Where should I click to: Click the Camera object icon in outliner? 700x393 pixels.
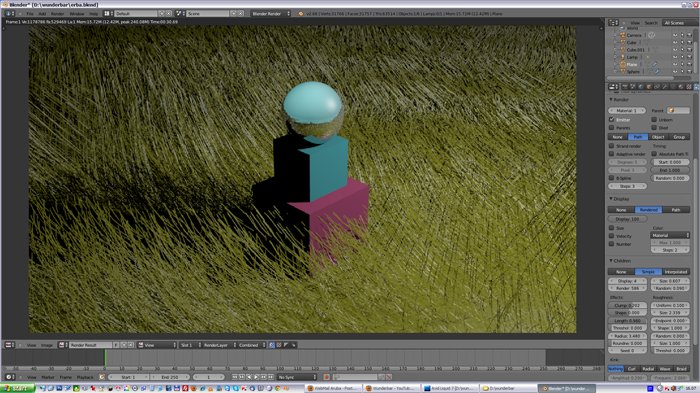coord(623,35)
